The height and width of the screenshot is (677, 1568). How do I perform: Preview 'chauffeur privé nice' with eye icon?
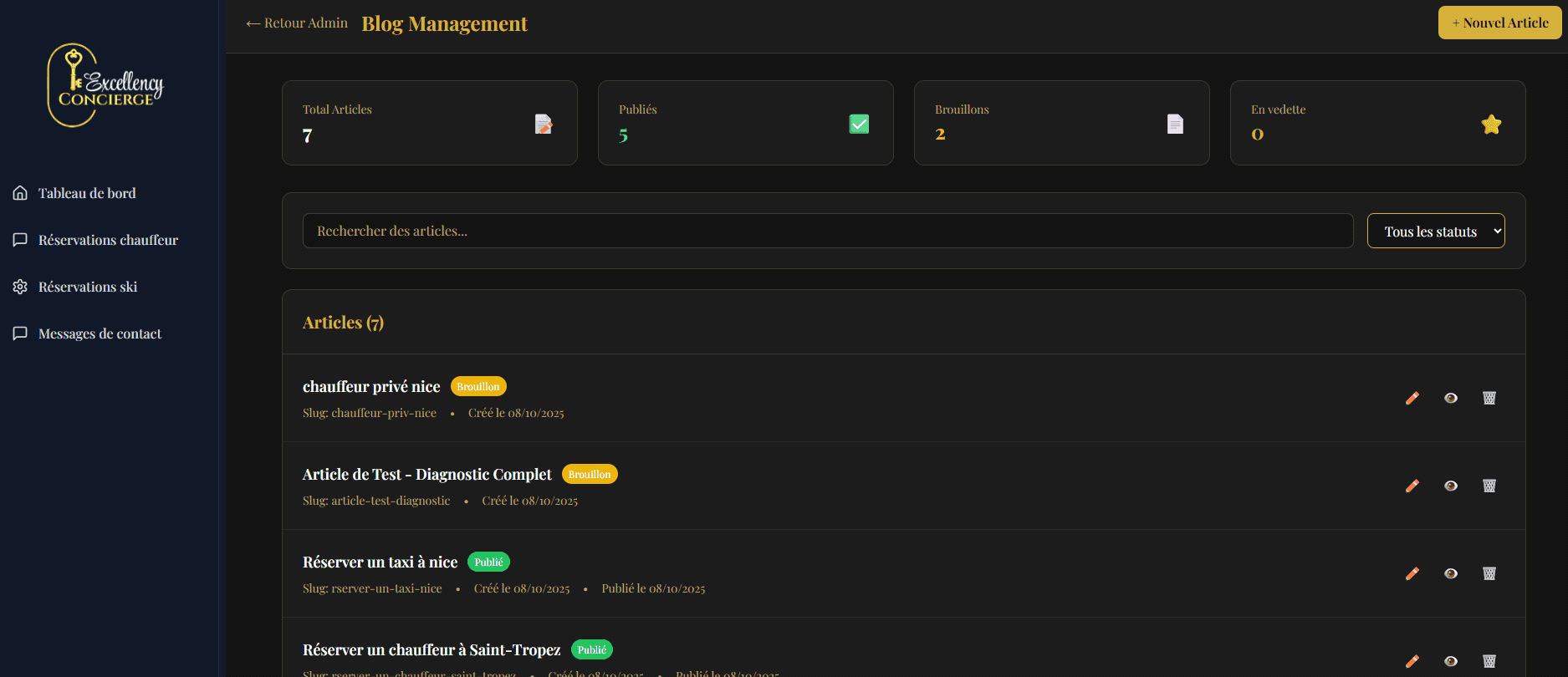point(1451,398)
